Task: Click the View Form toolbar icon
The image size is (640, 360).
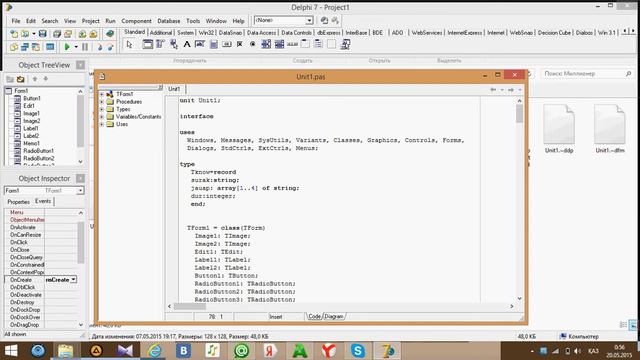Action: click(25, 47)
